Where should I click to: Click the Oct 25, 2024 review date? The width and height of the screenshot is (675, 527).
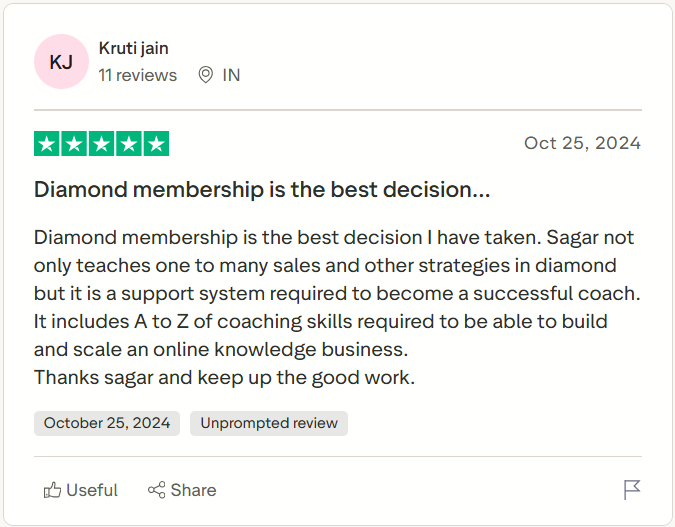click(x=582, y=143)
